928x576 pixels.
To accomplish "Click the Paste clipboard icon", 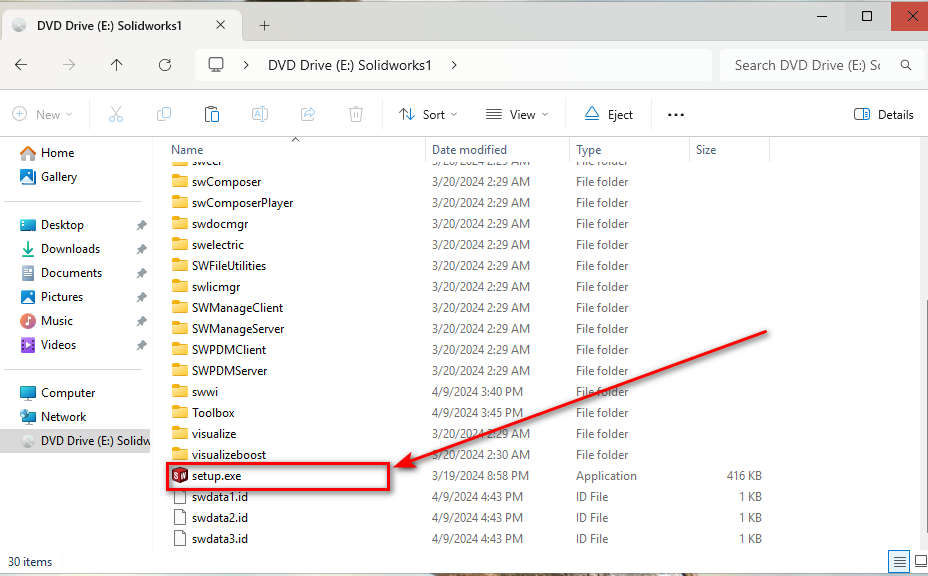I will click(x=212, y=114).
